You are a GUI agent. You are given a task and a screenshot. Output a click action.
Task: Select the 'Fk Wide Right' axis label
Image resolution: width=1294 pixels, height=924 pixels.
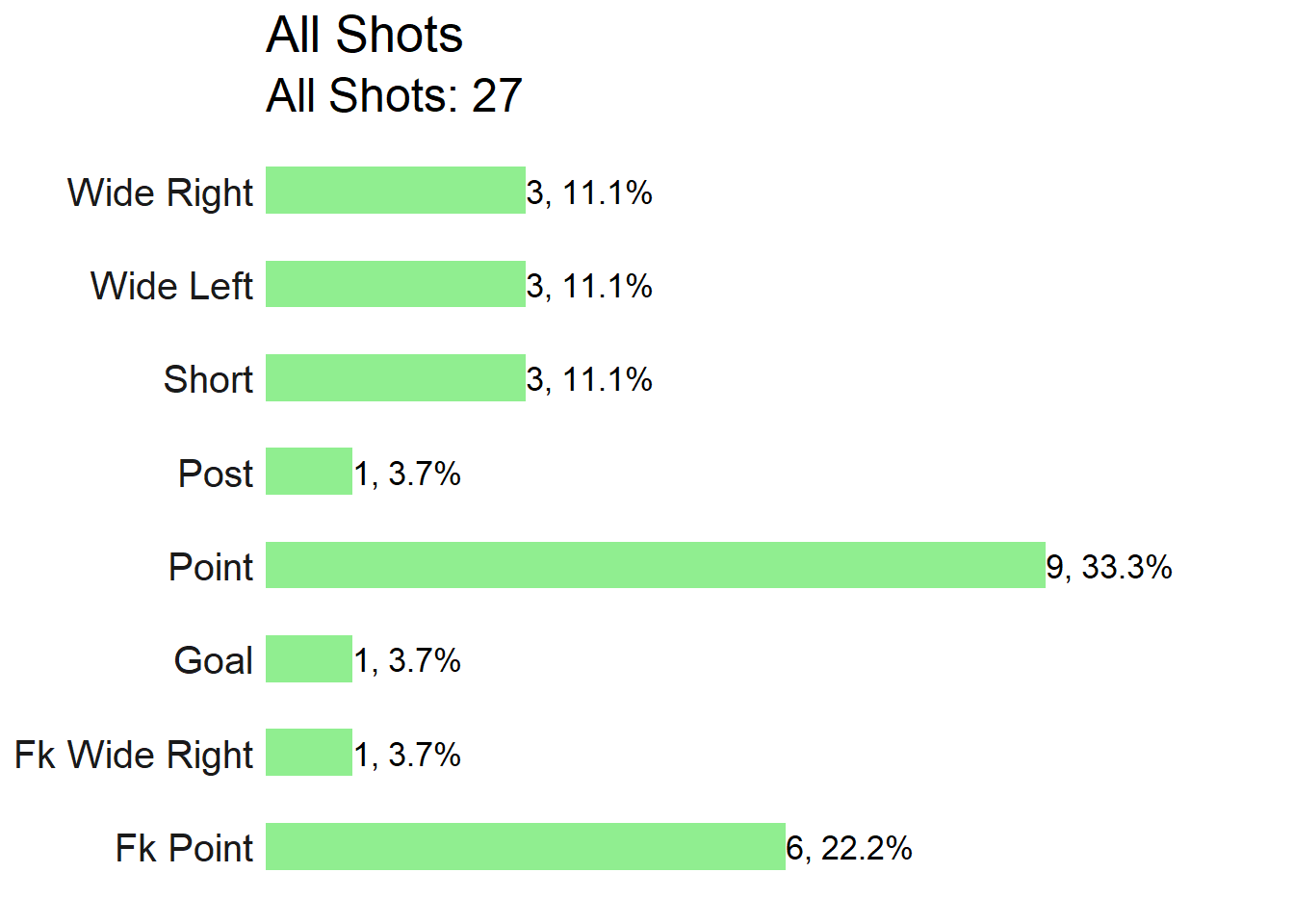(134, 755)
